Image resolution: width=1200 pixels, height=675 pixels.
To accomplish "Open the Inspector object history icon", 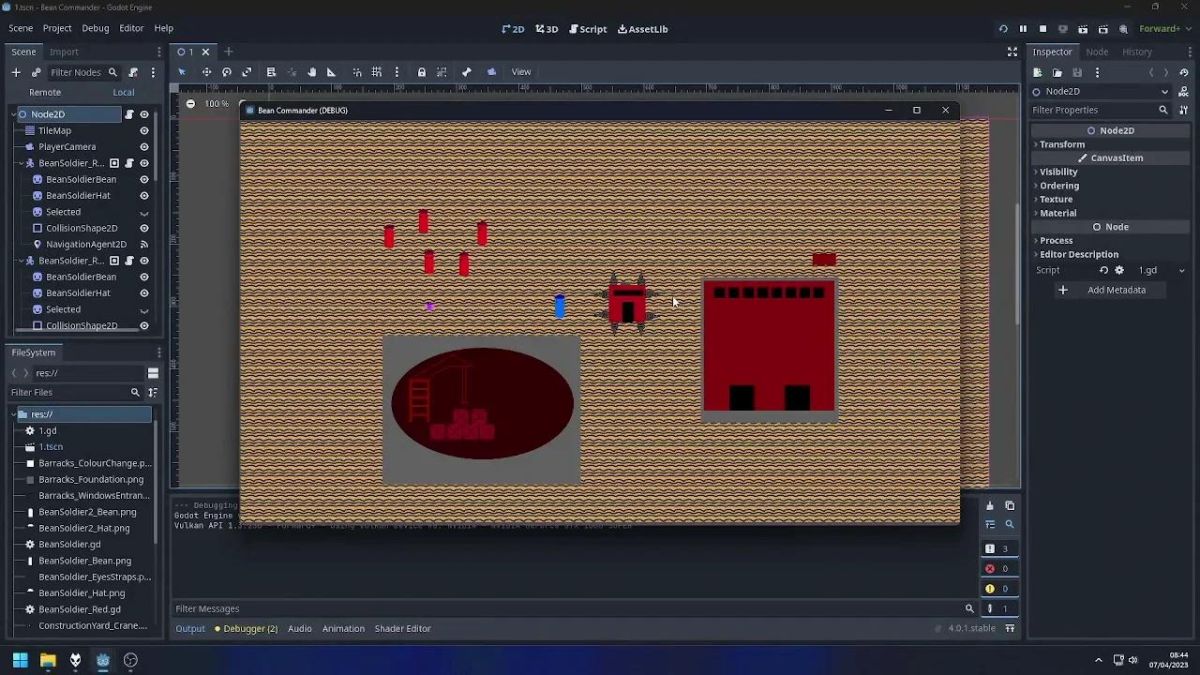I will click(1184, 72).
